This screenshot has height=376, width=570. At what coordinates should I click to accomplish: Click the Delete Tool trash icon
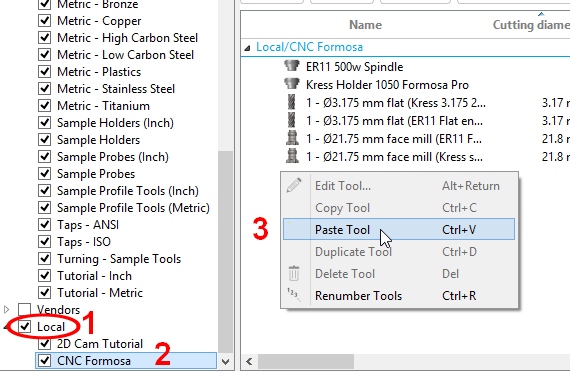(294, 273)
